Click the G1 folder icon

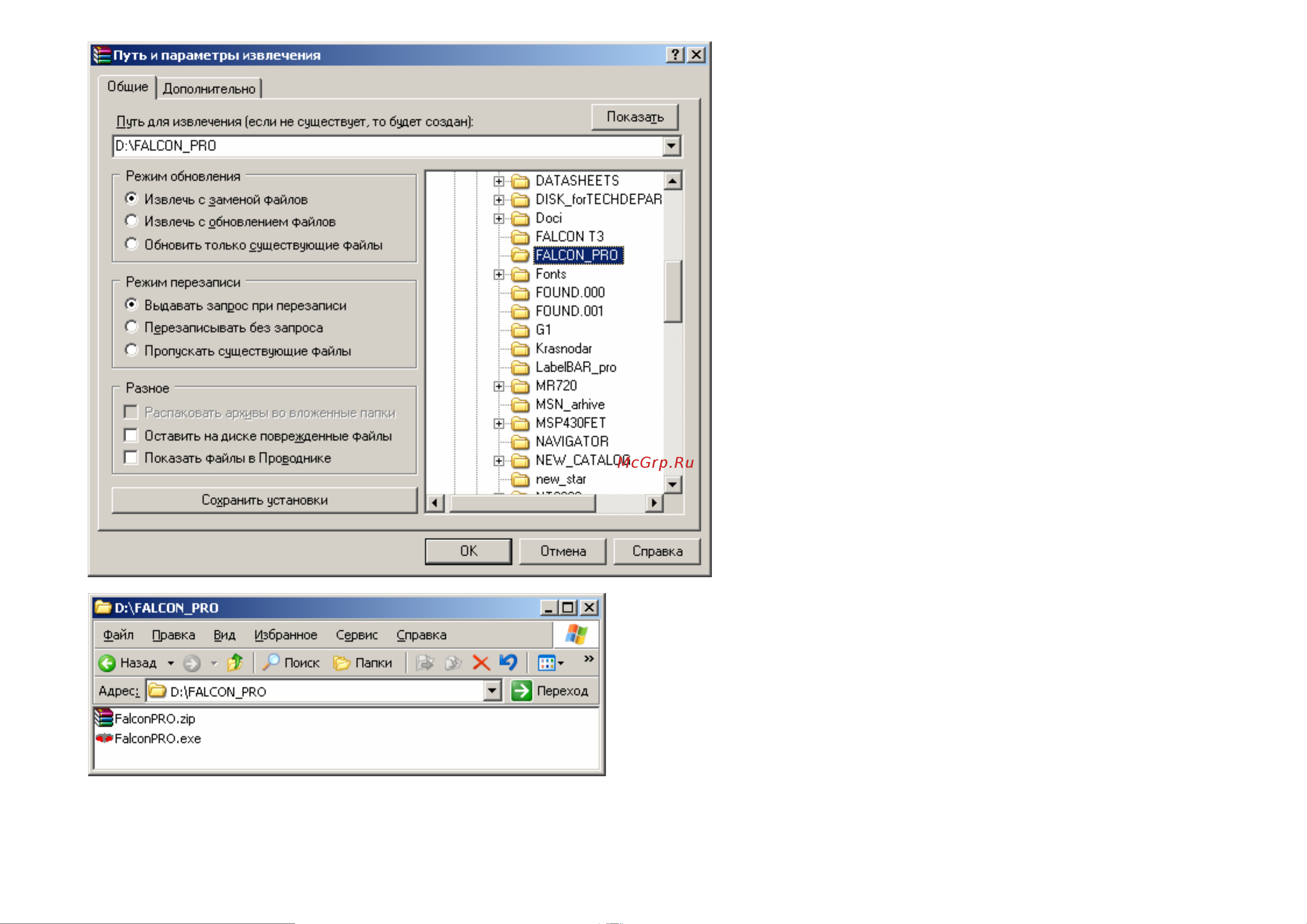coord(520,330)
